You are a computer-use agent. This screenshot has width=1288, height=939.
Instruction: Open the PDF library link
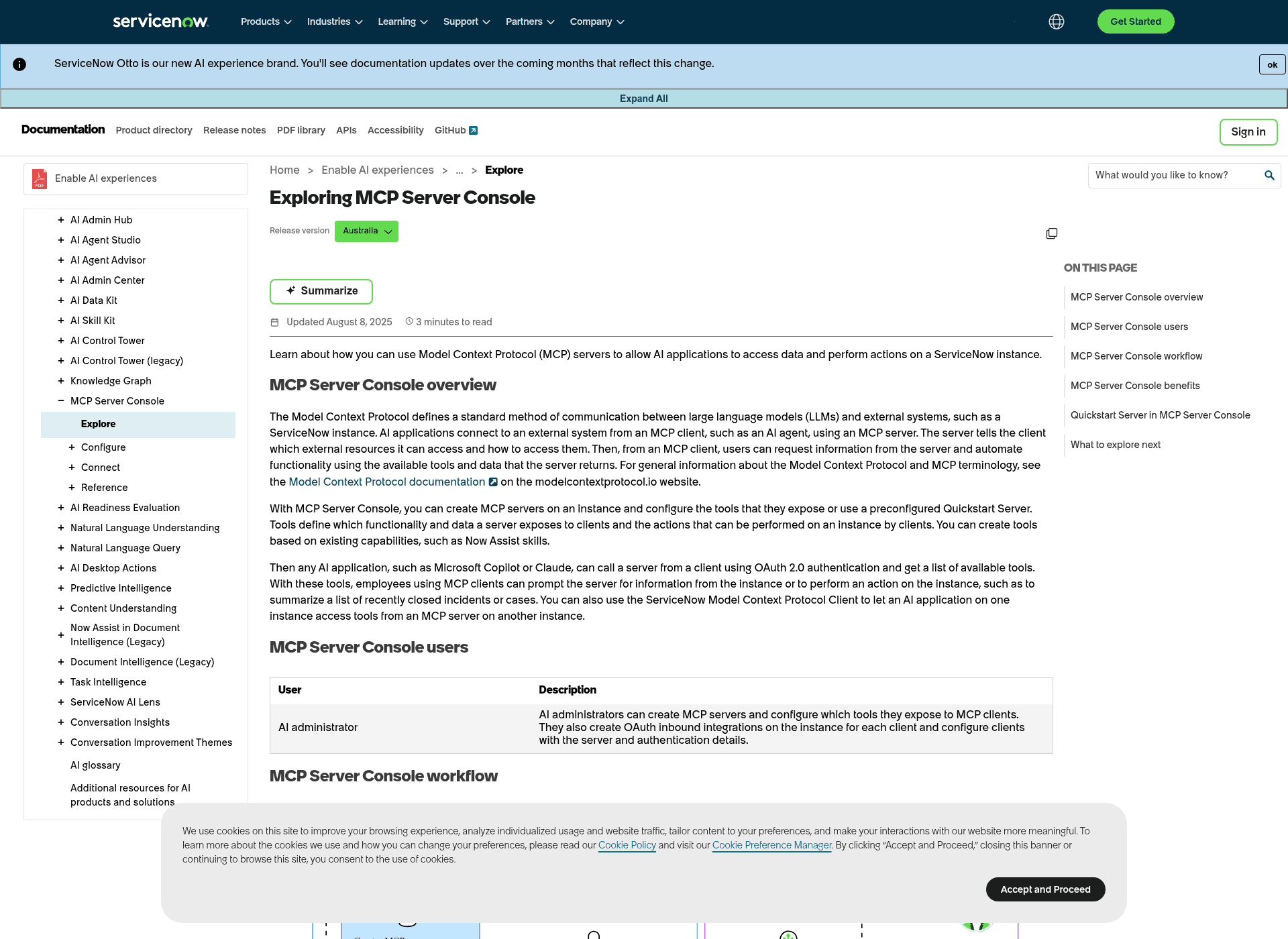[x=301, y=130]
